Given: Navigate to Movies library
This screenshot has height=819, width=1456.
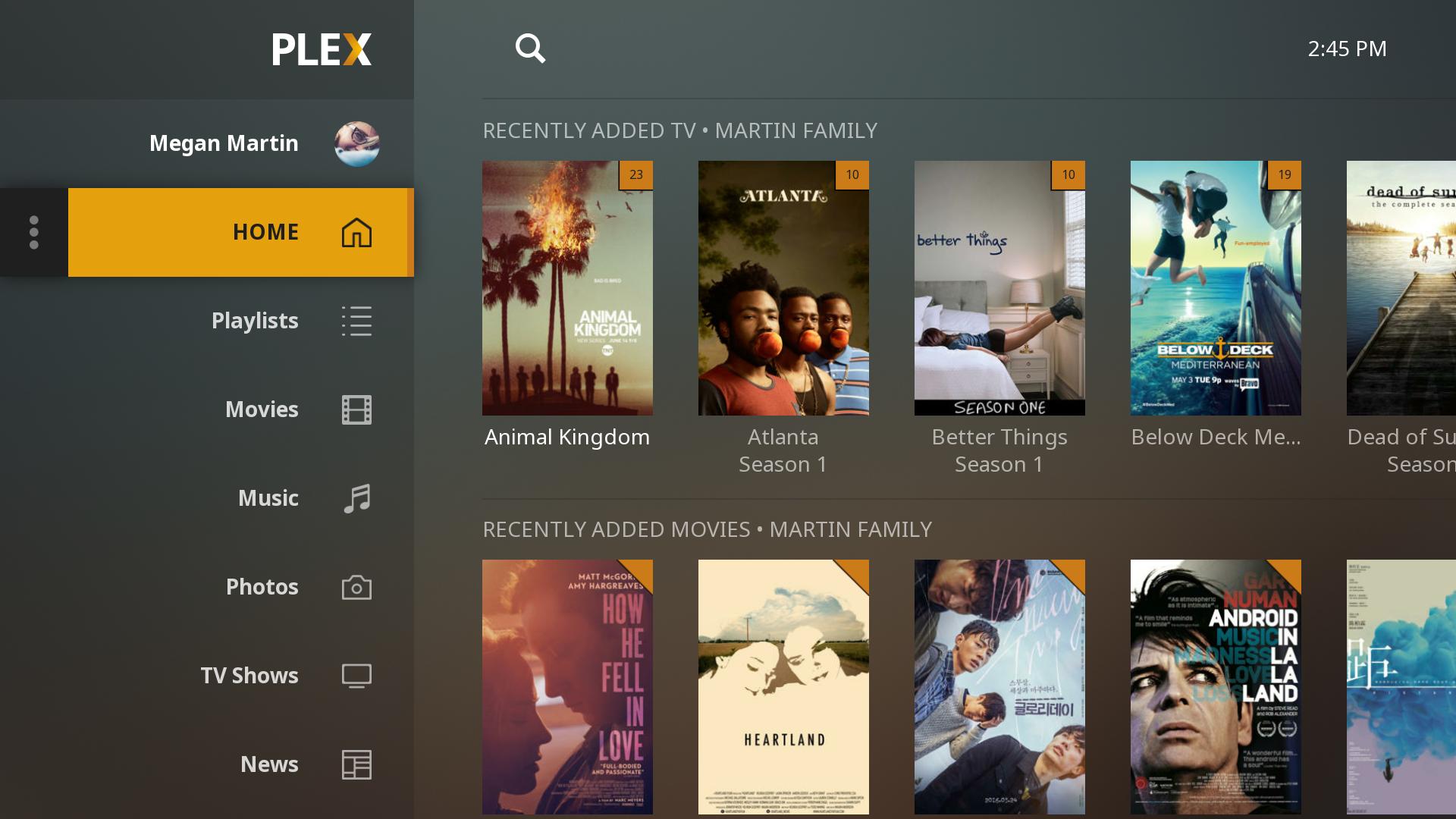Looking at the screenshot, I should [x=261, y=408].
